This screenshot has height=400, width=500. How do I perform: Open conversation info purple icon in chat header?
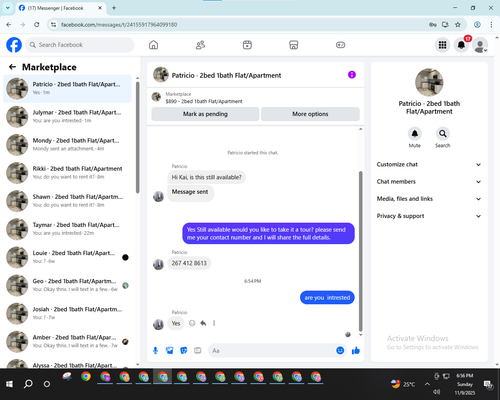(x=352, y=75)
